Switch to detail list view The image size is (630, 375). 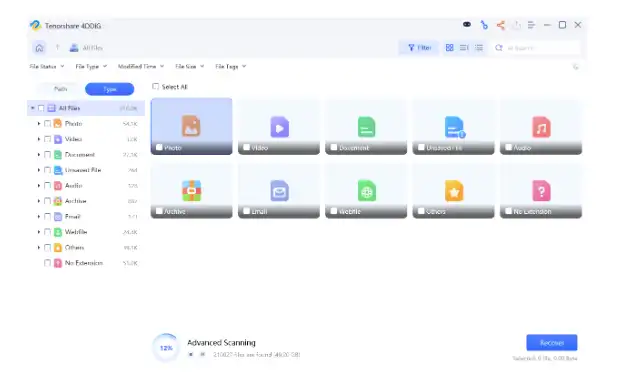(x=464, y=48)
